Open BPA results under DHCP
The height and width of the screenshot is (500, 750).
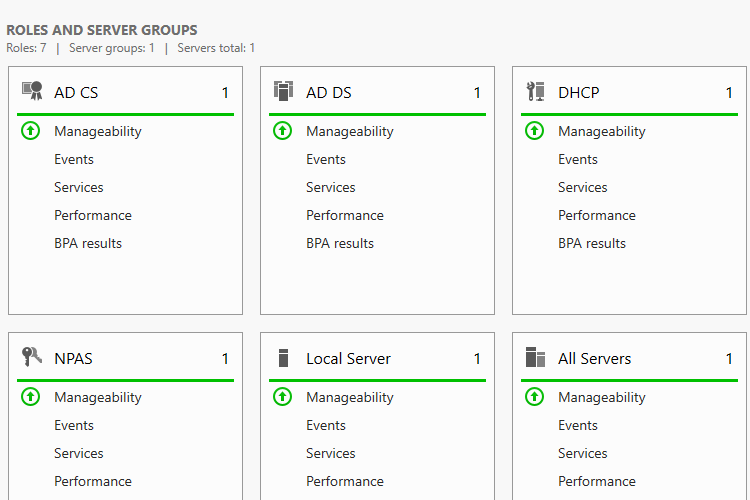[x=592, y=243]
